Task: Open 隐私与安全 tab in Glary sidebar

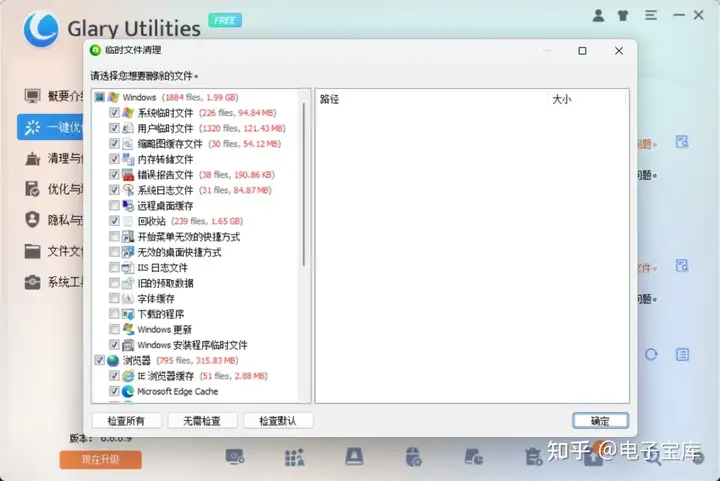Action: point(53,220)
